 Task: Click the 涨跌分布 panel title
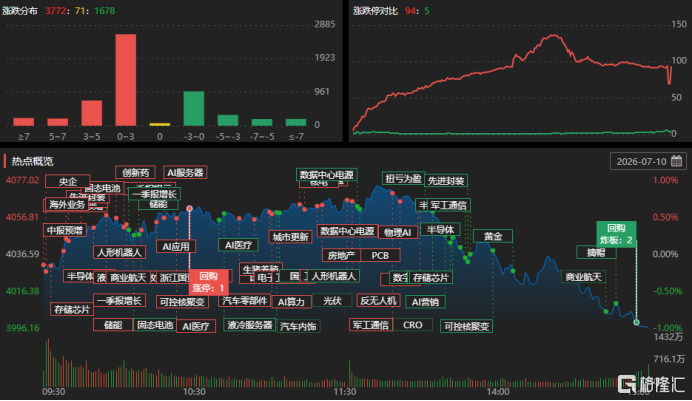pos(19,11)
